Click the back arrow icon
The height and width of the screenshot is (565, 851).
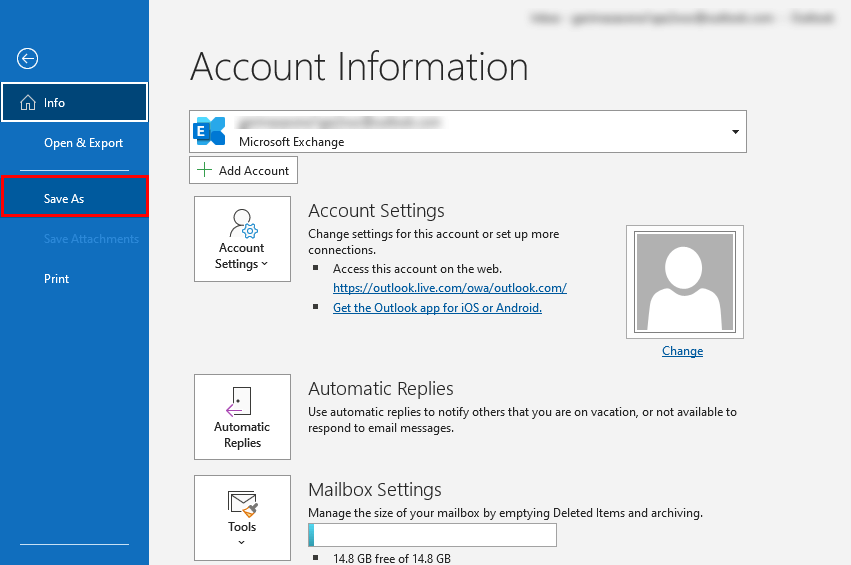pyautogui.click(x=27, y=59)
